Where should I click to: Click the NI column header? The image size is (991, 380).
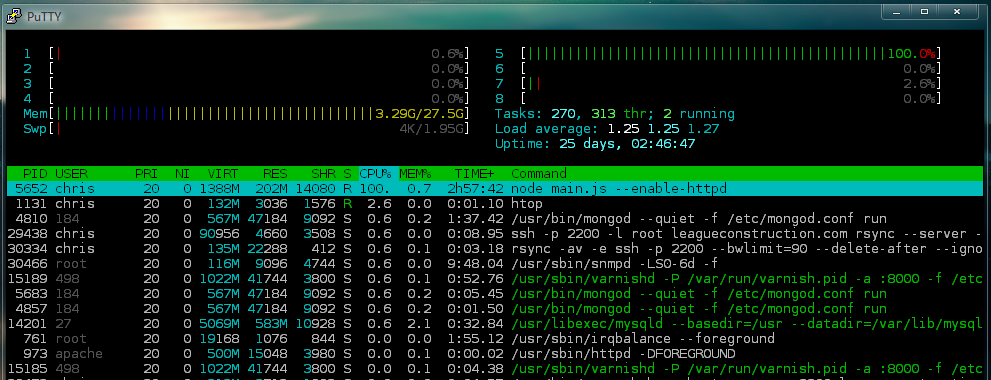(183, 173)
